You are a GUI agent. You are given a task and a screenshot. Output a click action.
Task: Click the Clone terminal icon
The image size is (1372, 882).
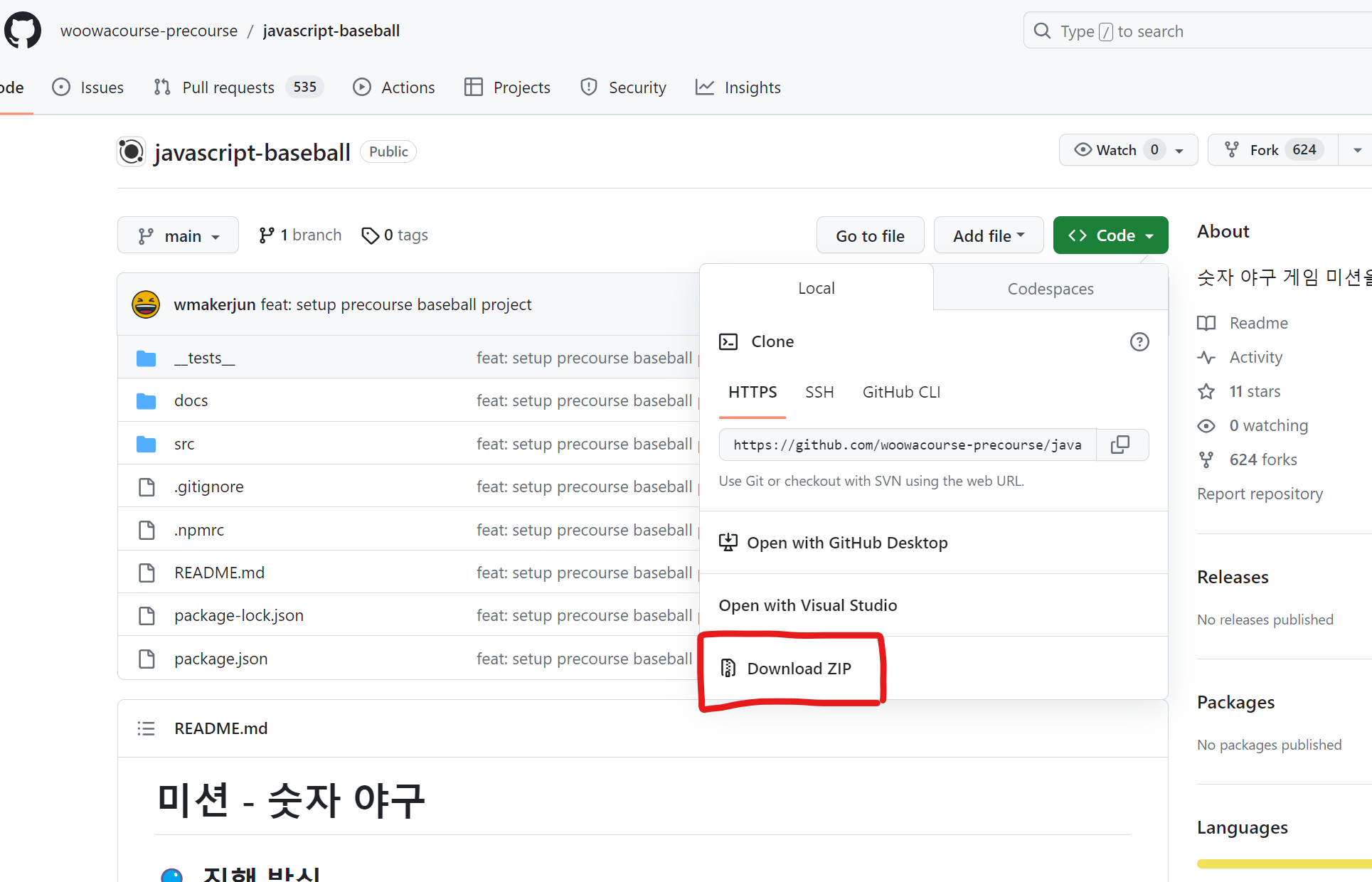coord(728,341)
